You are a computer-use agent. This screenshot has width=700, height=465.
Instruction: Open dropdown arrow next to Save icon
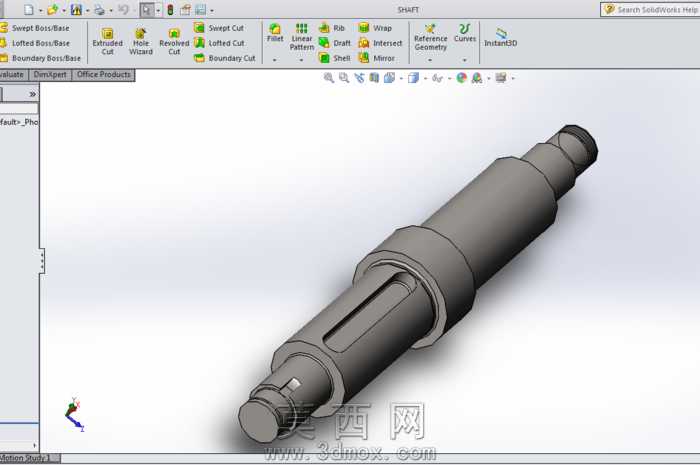click(88, 10)
